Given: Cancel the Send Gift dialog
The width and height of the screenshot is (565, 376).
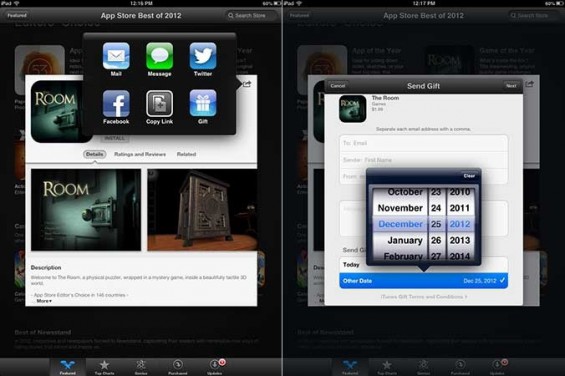Looking at the screenshot, I should [x=338, y=86].
